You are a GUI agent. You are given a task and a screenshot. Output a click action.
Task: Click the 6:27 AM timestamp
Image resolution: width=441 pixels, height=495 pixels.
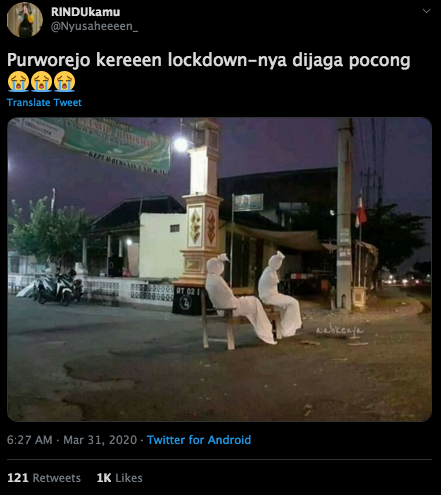click(x=29, y=440)
